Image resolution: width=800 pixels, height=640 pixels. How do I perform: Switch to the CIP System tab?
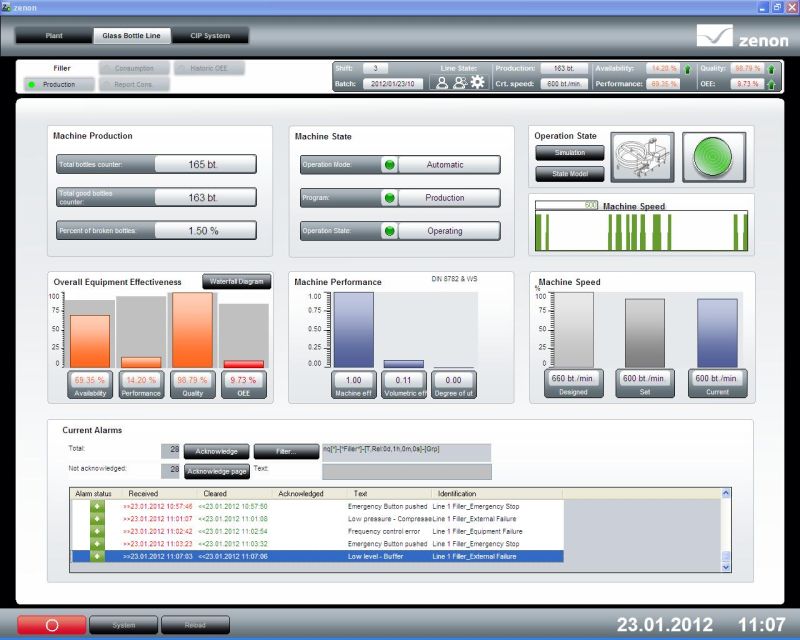click(210, 36)
